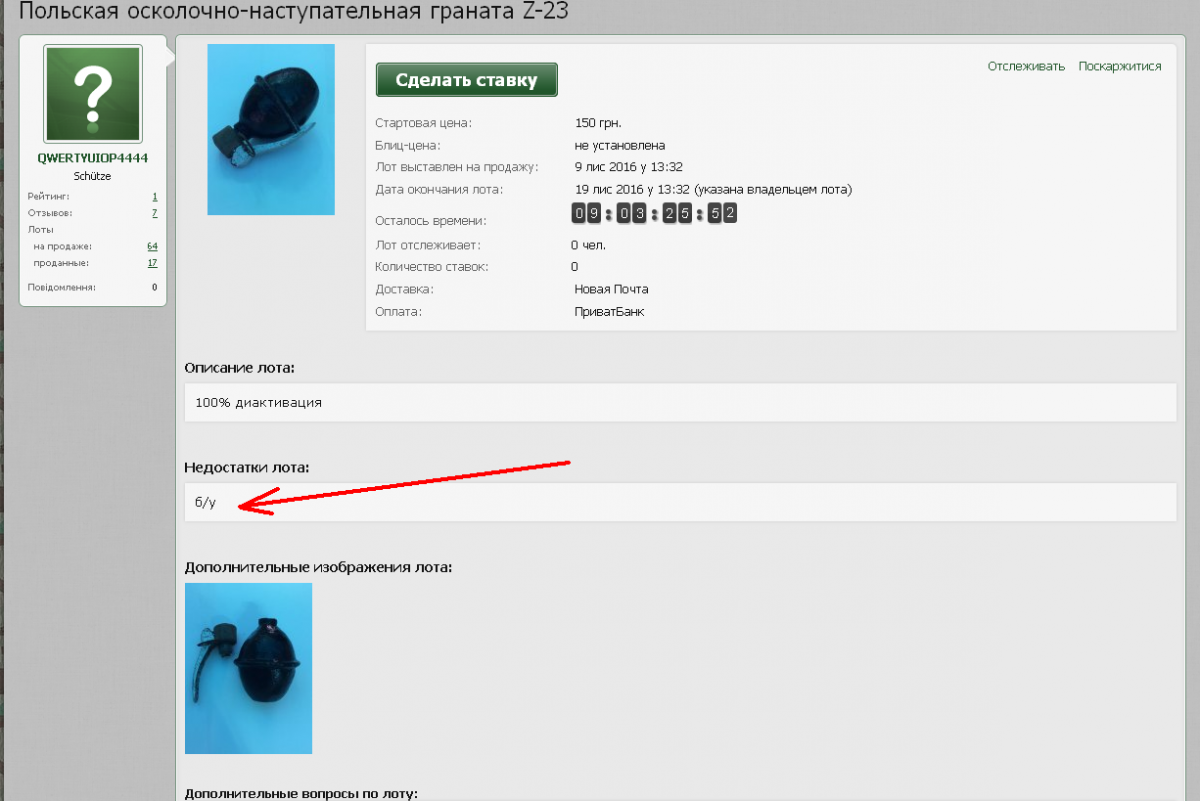This screenshot has height=801, width=1200.
Task: Click the seller rating value 1
Action: 155,197
